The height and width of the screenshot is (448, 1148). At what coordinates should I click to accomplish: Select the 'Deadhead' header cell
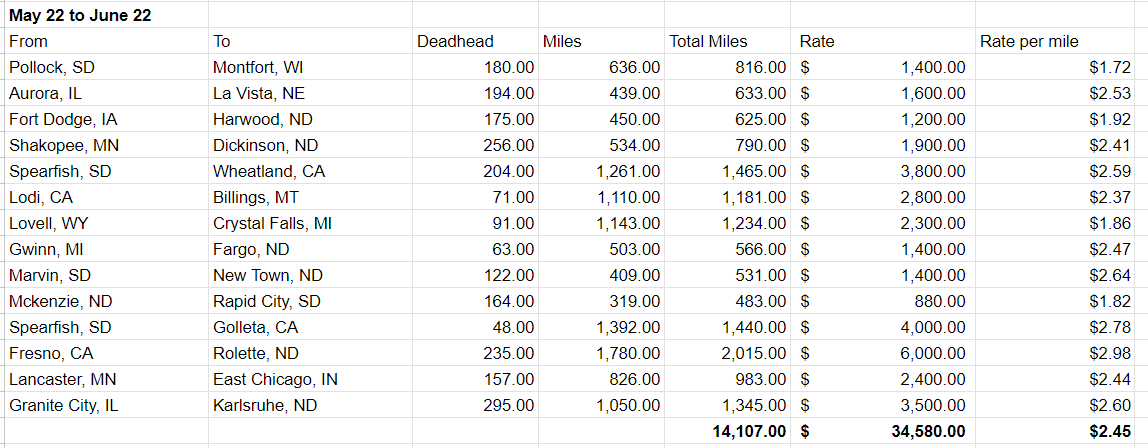click(x=455, y=41)
